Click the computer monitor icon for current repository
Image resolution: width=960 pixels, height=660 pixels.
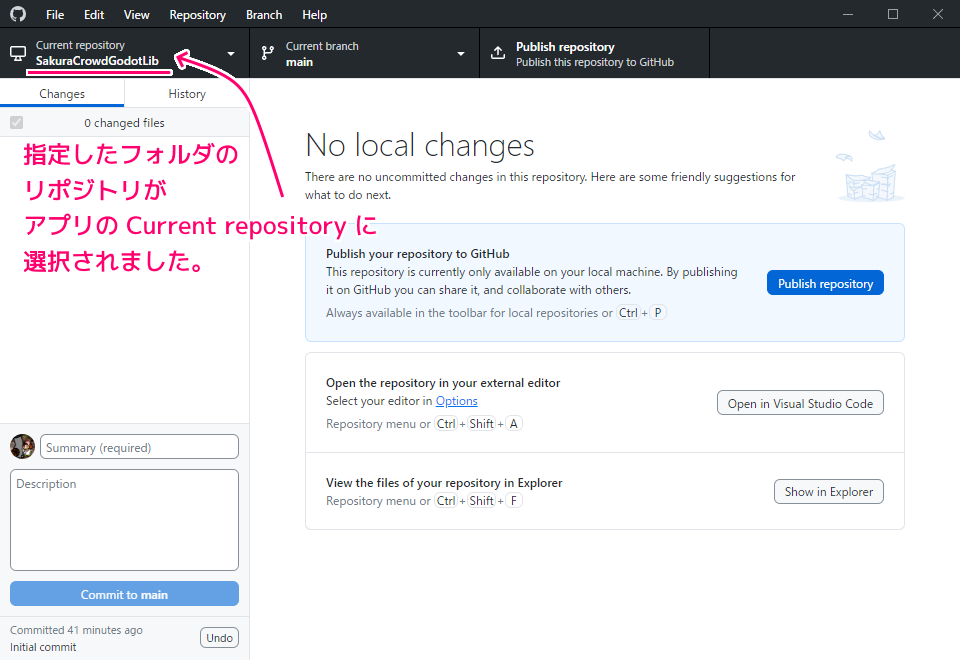(x=18, y=53)
